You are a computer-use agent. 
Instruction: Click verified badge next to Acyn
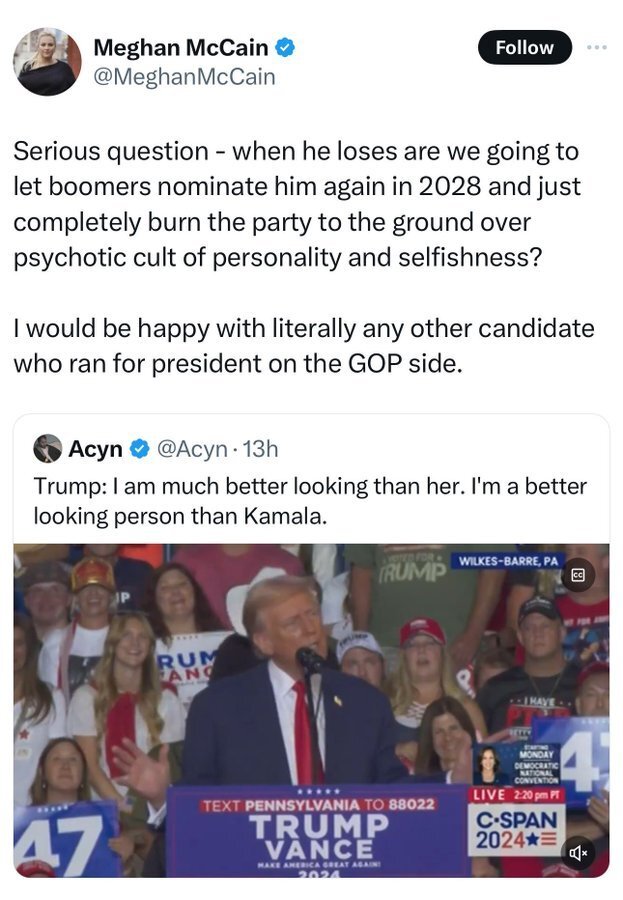coord(139,449)
